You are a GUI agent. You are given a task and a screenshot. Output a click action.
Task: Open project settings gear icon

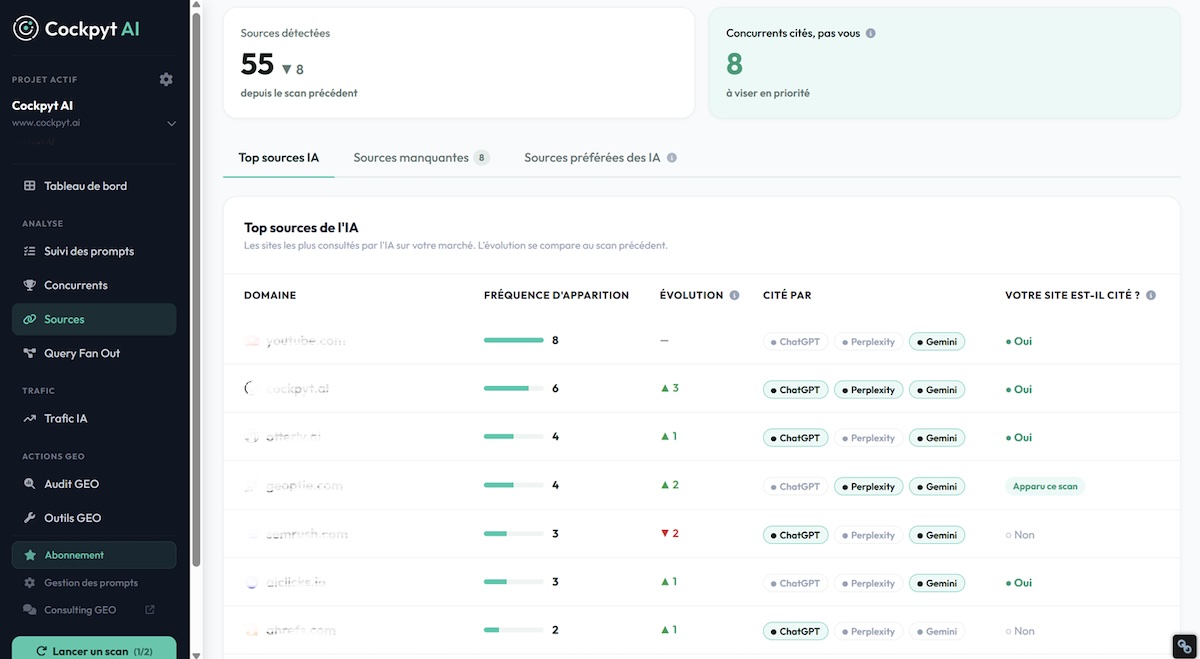(166, 79)
